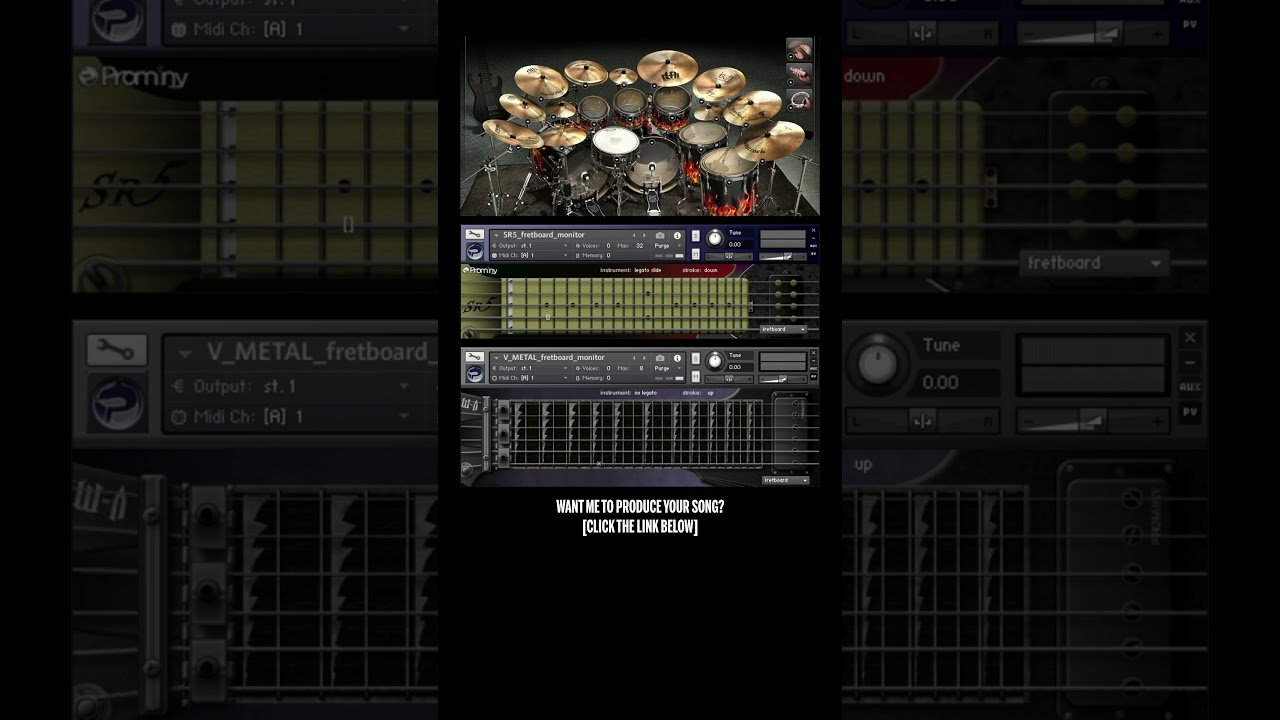Expand V_METAL_fretboard_monitor name dropdown arrow
Viewport: 1280px width, 720px height.
(496, 358)
